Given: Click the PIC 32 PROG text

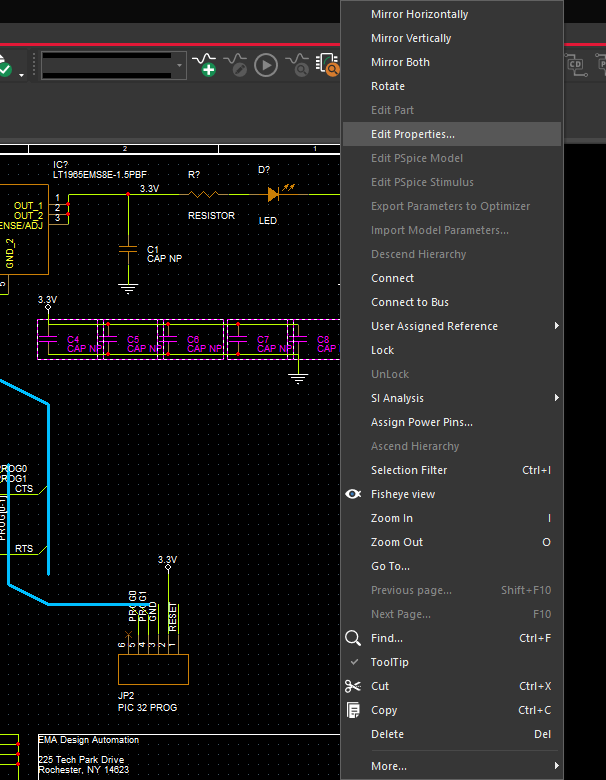Looking at the screenshot, I should pyautogui.click(x=147, y=707).
